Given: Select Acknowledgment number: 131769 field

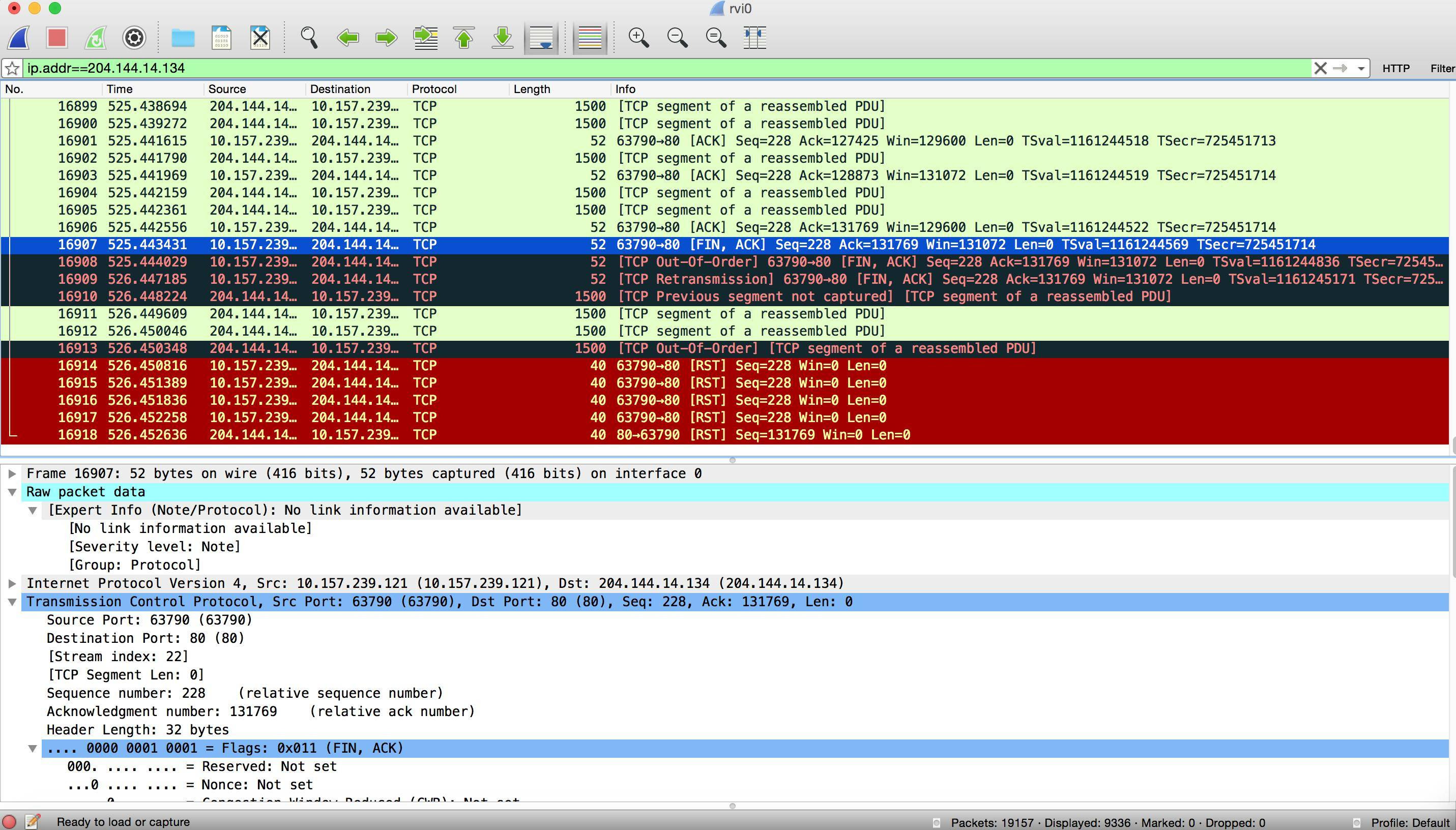Looking at the screenshot, I should (260, 712).
